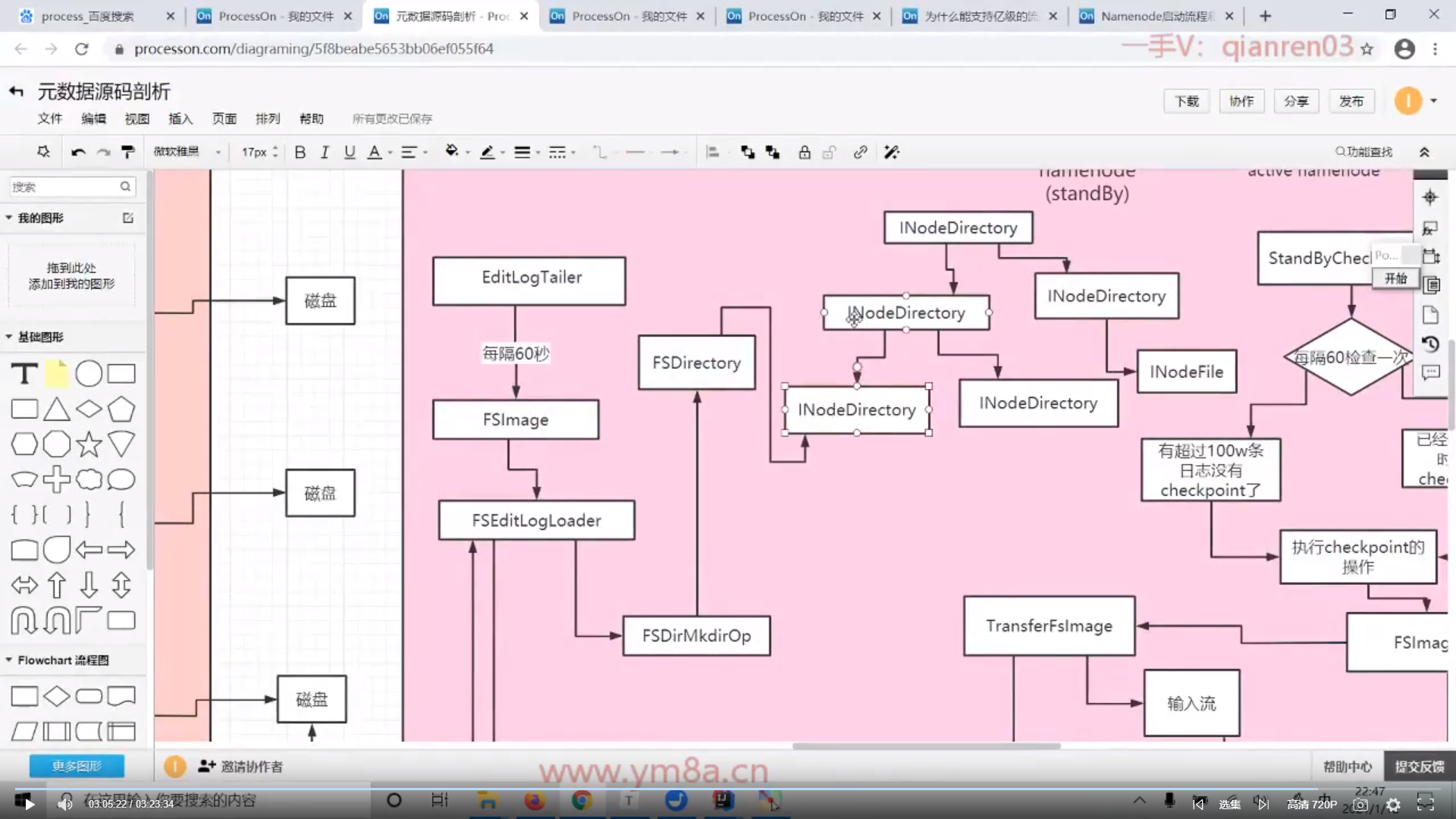
Task: Click the insert link icon
Action: pyautogui.click(x=859, y=152)
